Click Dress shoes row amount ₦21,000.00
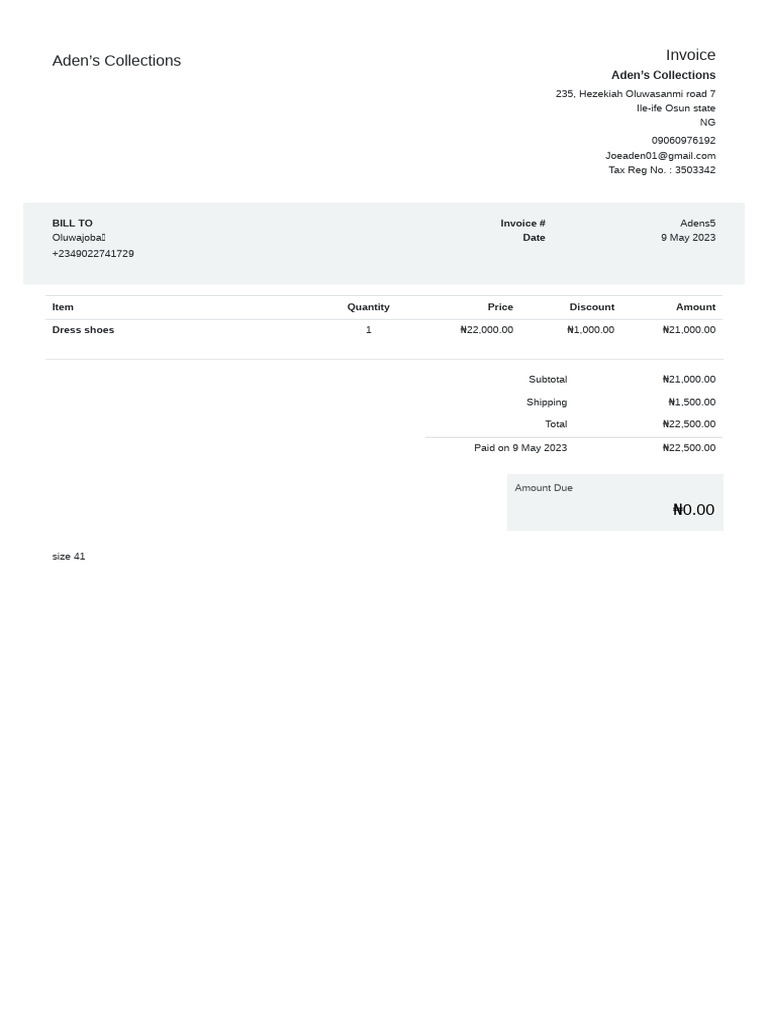This screenshot has height=1024, width=768. [x=689, y=330]
